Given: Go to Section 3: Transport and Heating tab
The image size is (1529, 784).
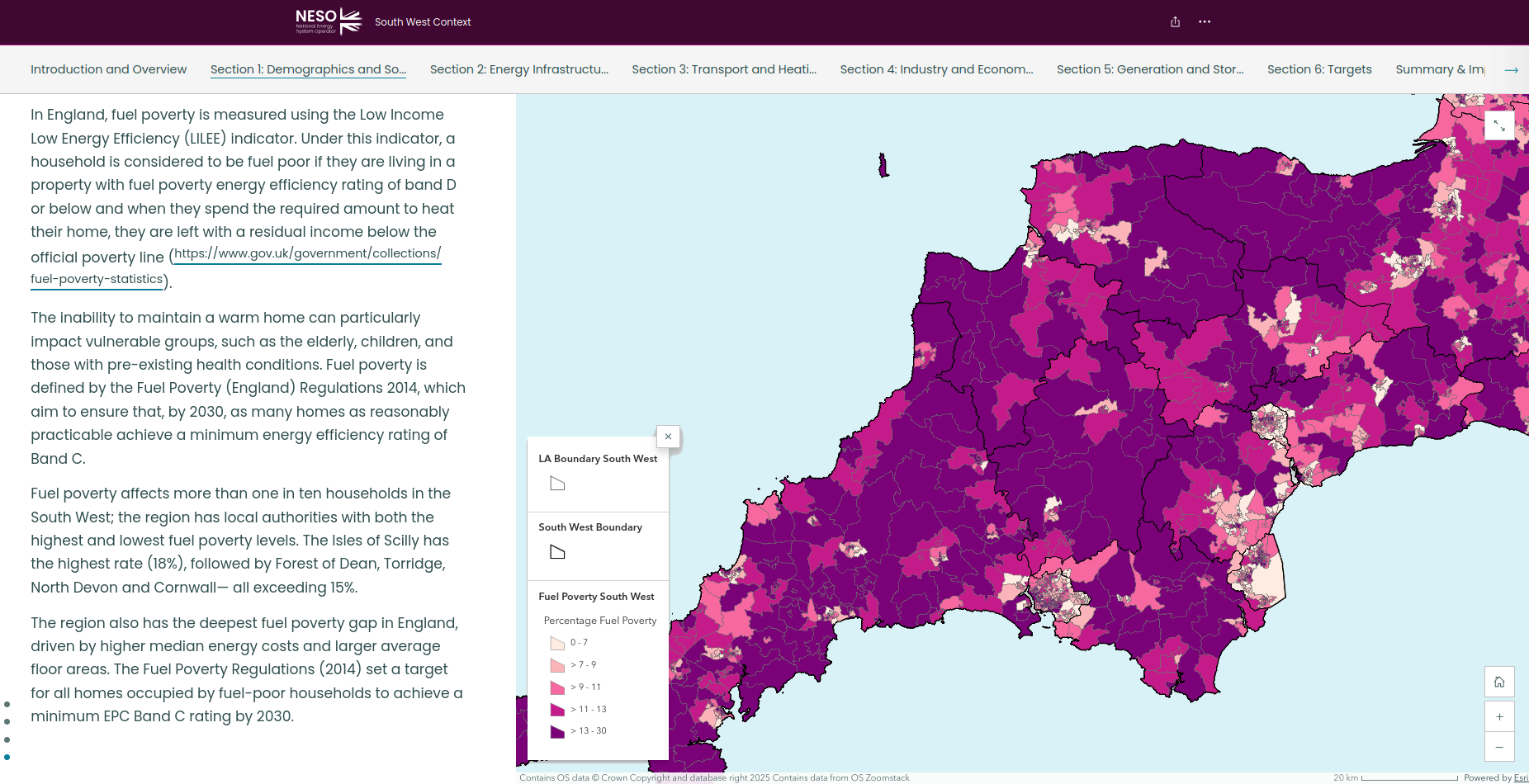Looking at the screenshot, I should 723,69.
